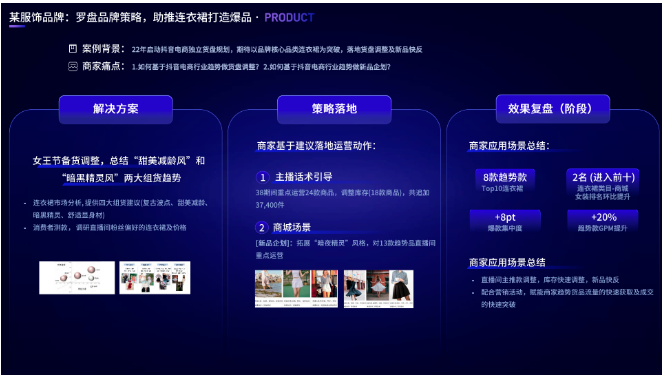Click the 主播话术引导 heading
This screenshot has width=666, height=378.
point(304,177)
